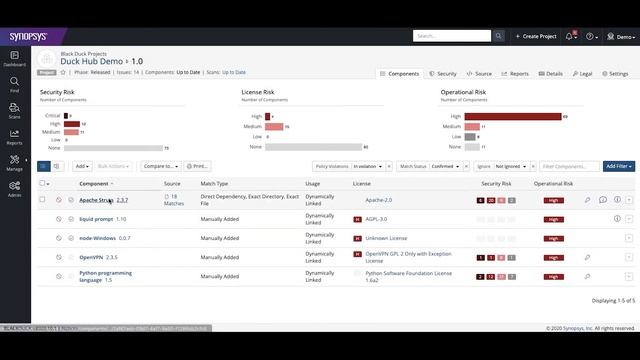The height and width of the screenshot is (360, 640).
Task: Open the help menu icon
Action: [x=591, y=36]
